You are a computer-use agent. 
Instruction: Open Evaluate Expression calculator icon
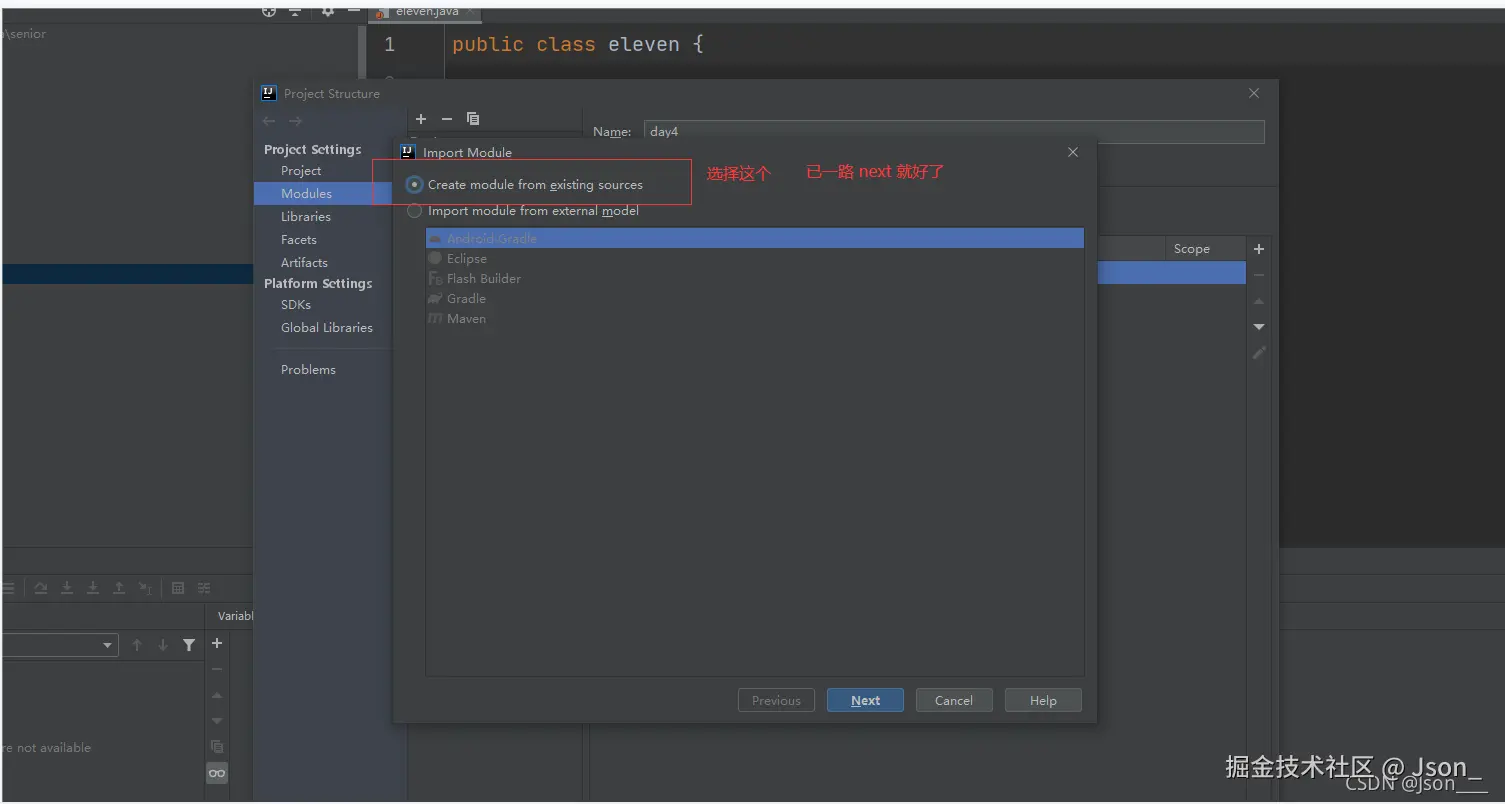coord(178,588)
